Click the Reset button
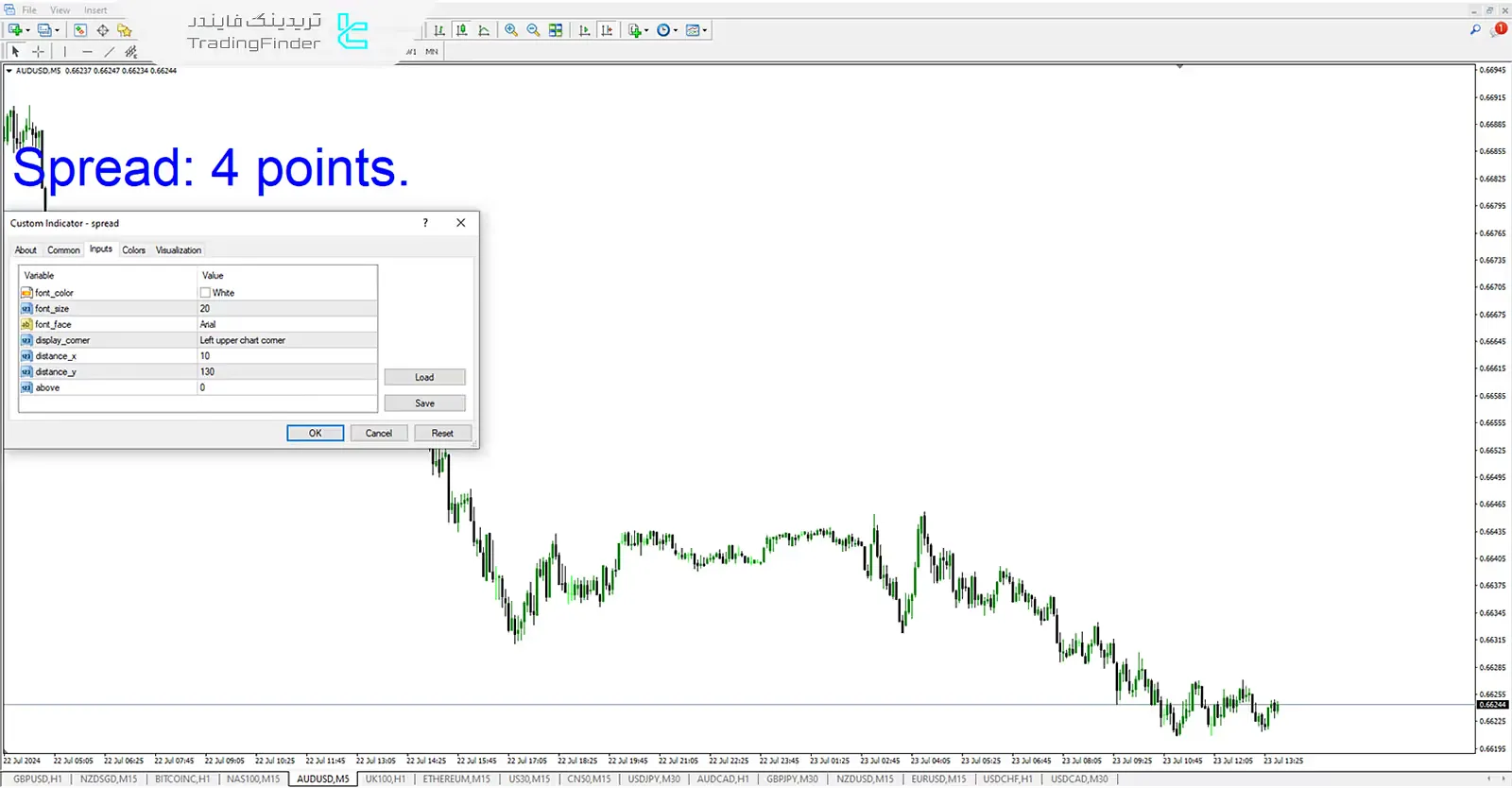Viewport: 1512px width, 788px height. 442,434
